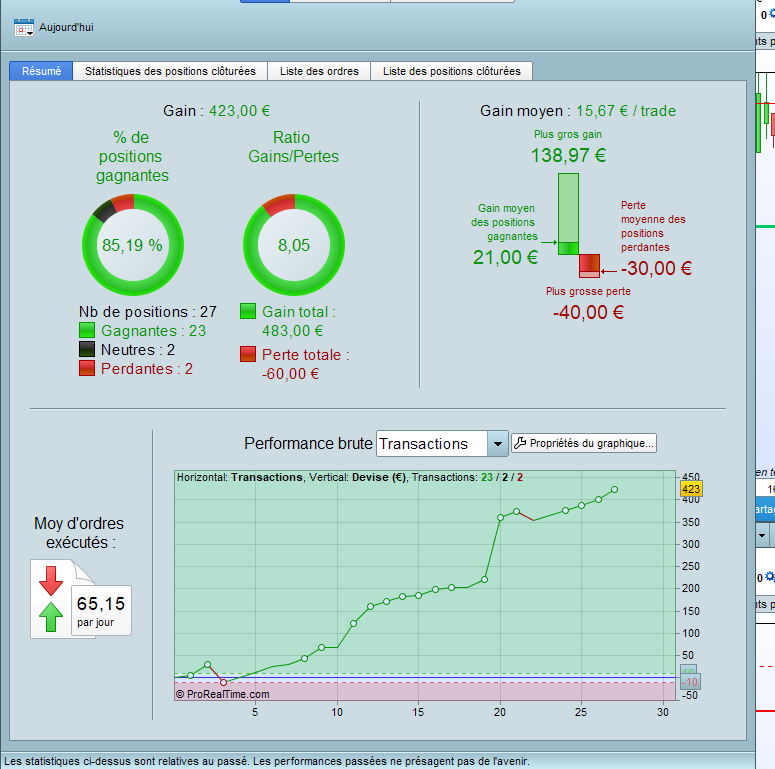Click the green Gagnantes legend swatch
The height and width of the screenshot is (769, 775).
(87, 330)
